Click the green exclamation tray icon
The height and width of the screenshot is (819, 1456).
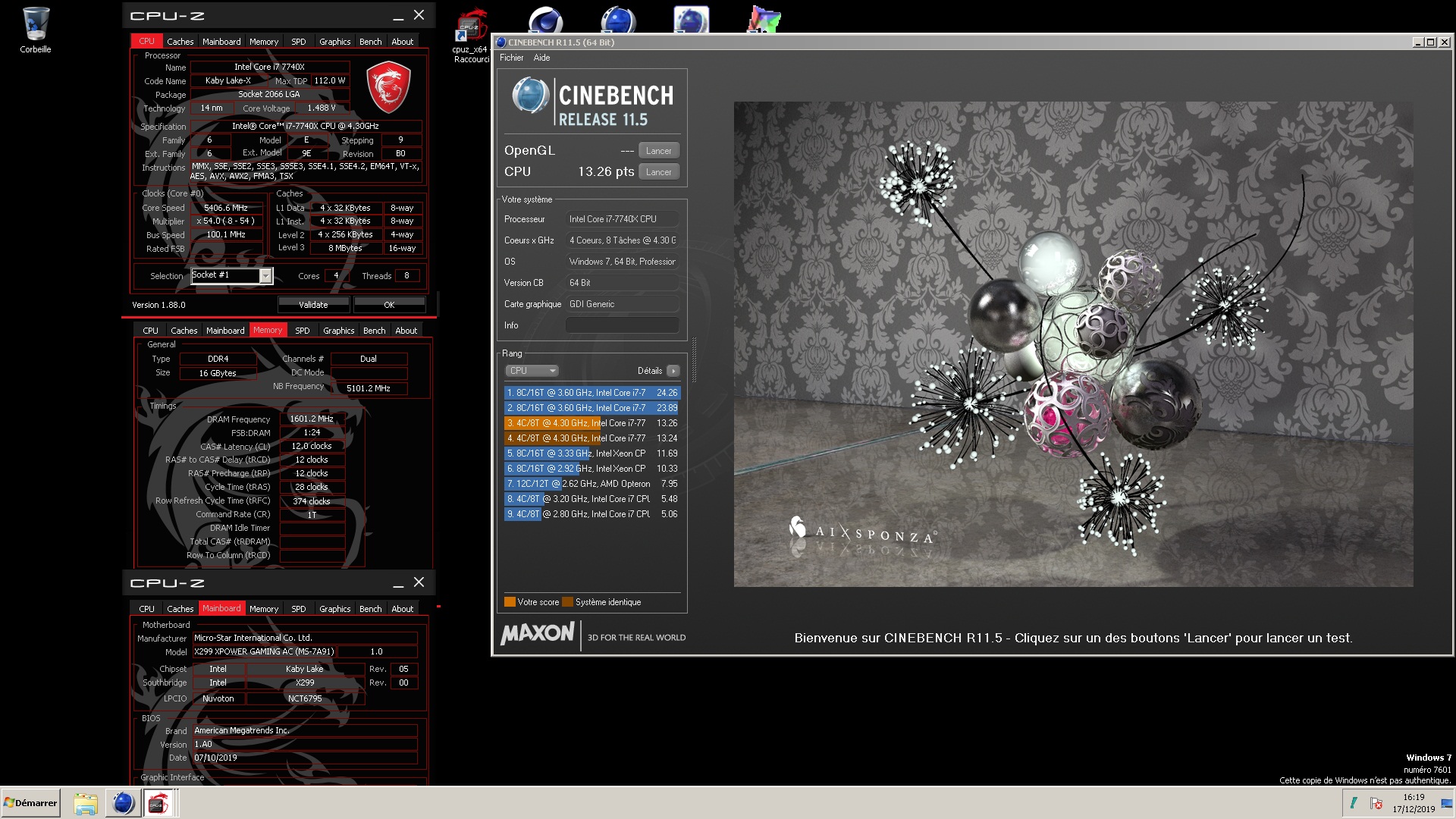[1354, 803]
